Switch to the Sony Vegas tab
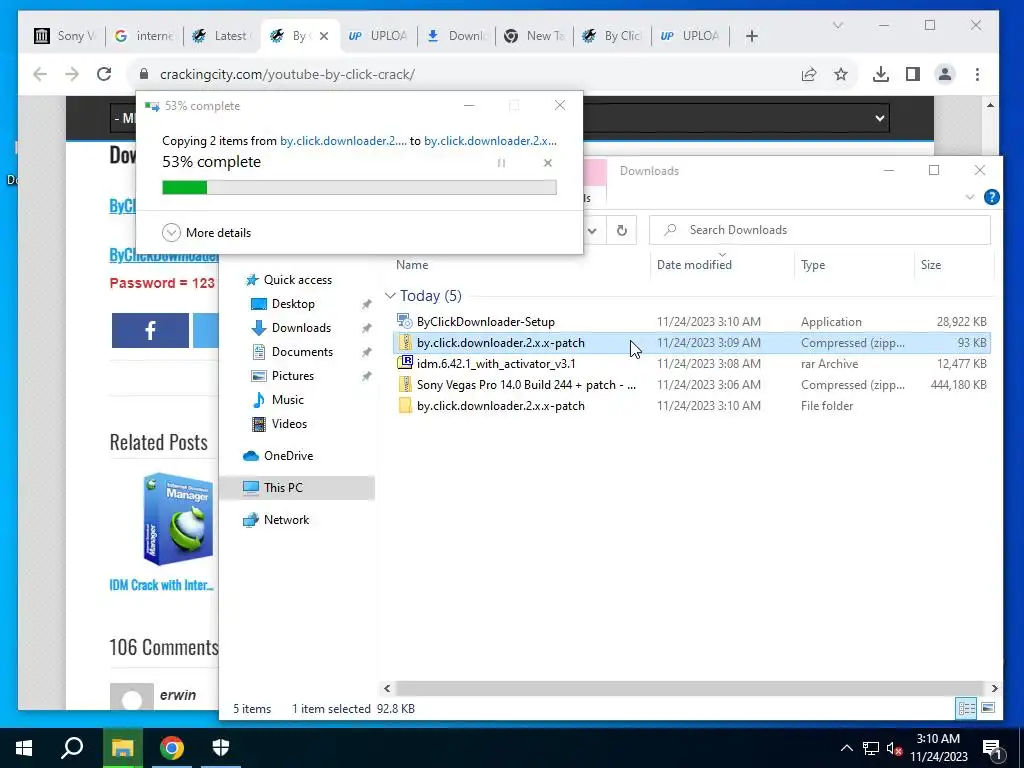This screenshot has width=1024, height=768. [x=64, y=36]
